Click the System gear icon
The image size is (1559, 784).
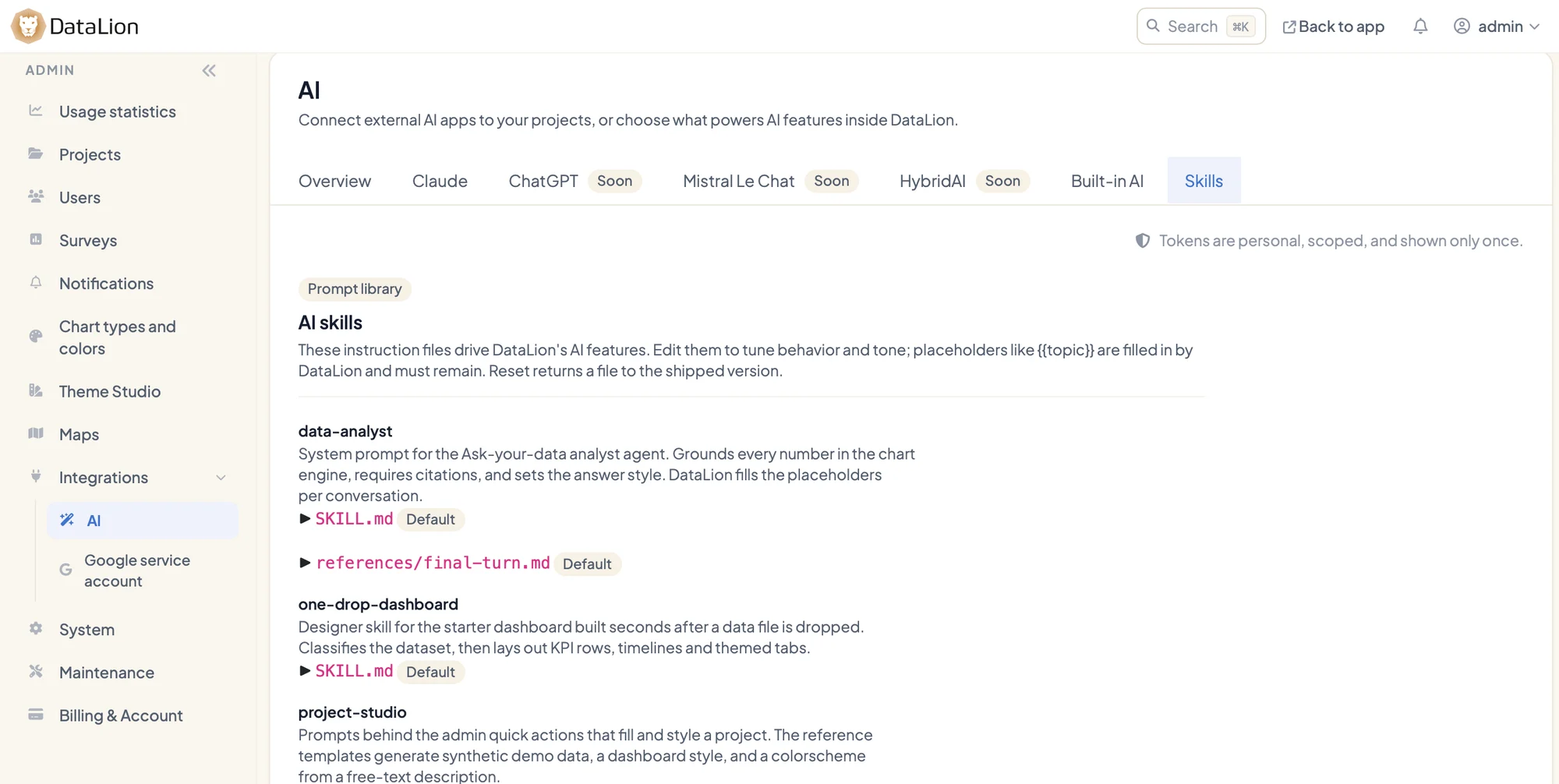pyautogui.click(x=36, y=628)
